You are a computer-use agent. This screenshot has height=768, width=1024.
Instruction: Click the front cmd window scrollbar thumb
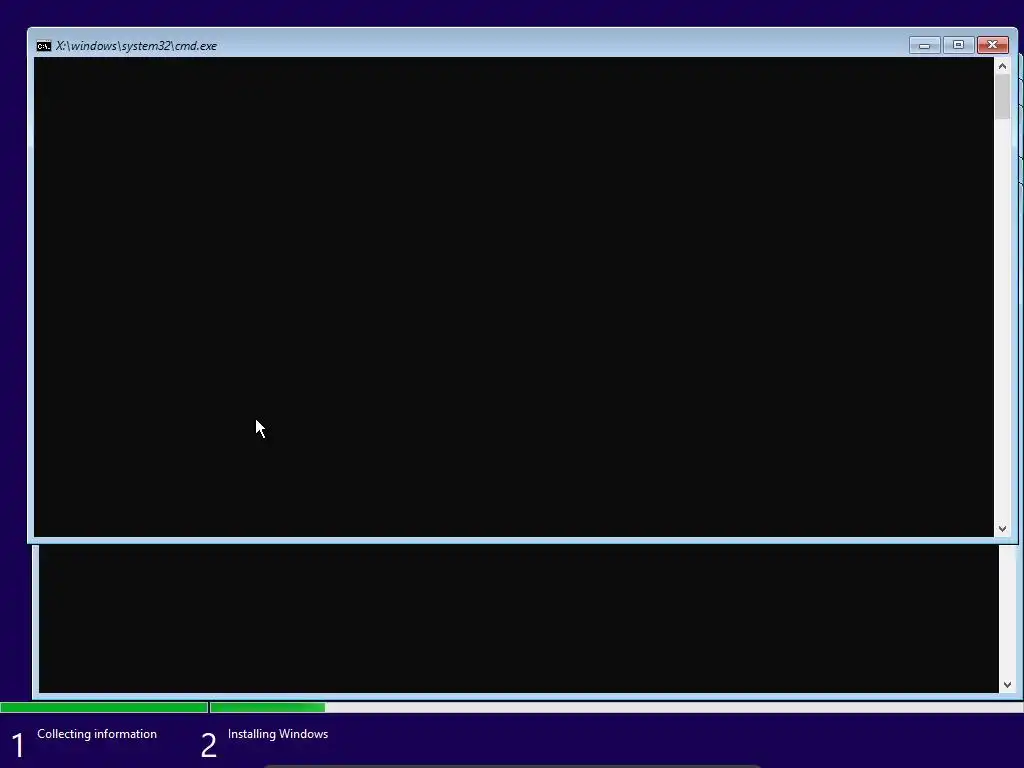(x=1002, y=97)
